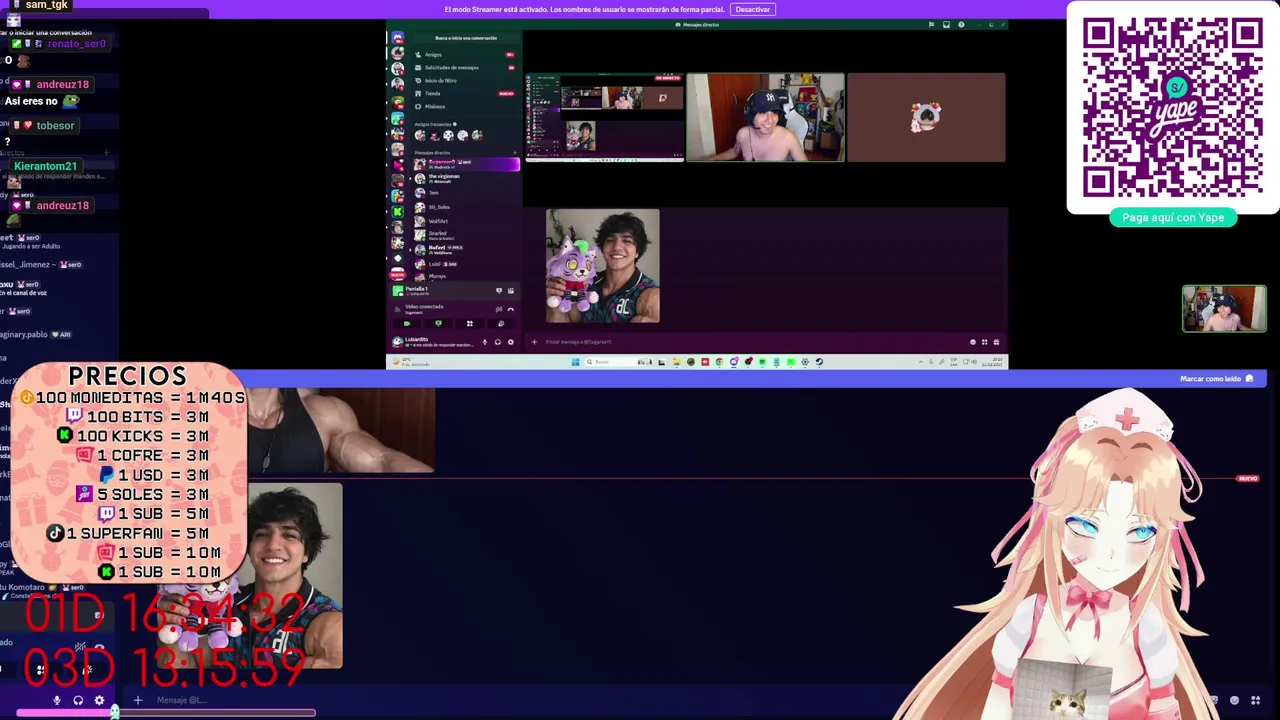Open apps icon in message bar
Image resolution: width=1280 pixels, height=720 pixels.
pos(984,342)
